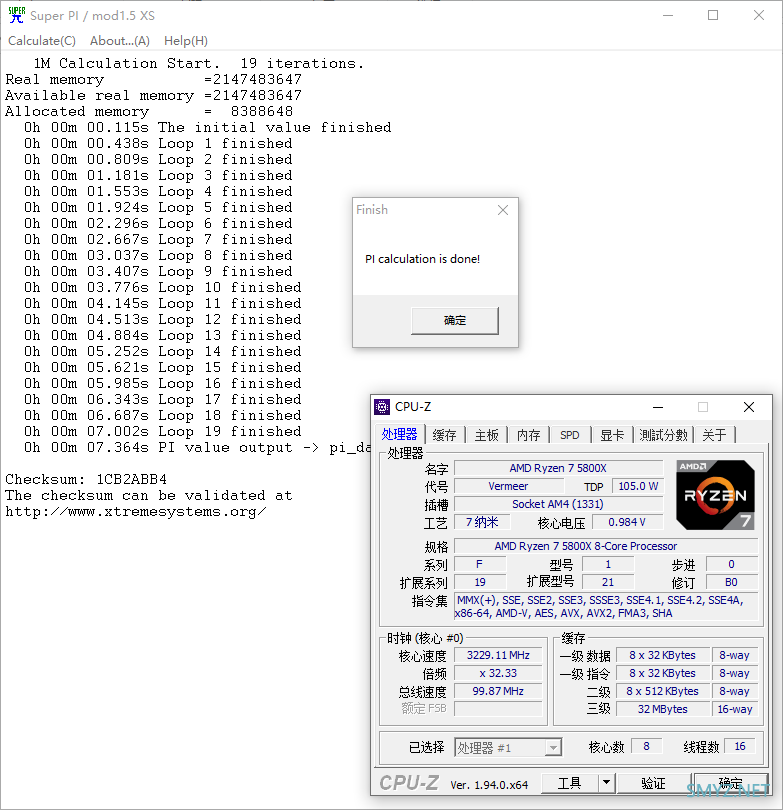Close the CPU-Z window

[x=749, y=407]
